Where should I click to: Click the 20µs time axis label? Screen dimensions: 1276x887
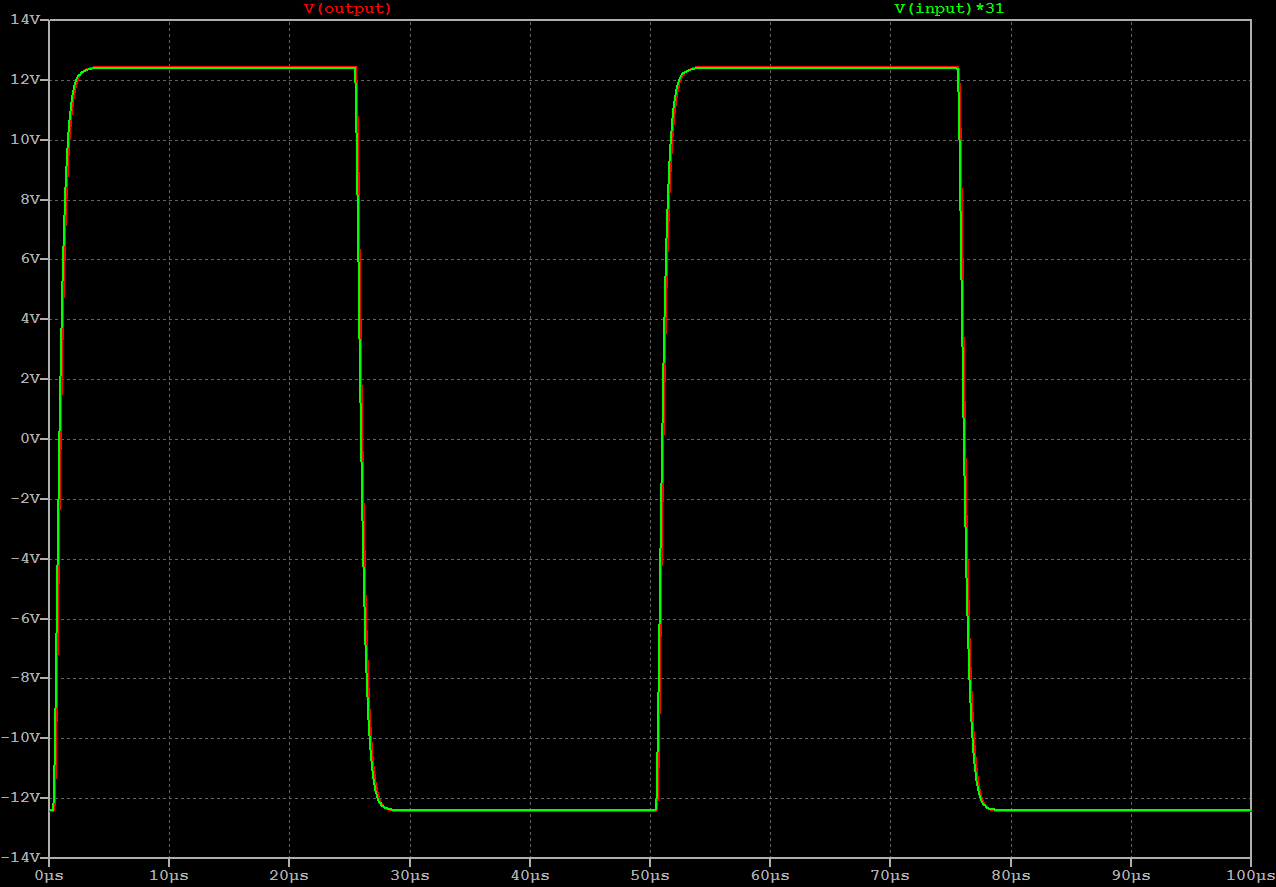point(289,875)
